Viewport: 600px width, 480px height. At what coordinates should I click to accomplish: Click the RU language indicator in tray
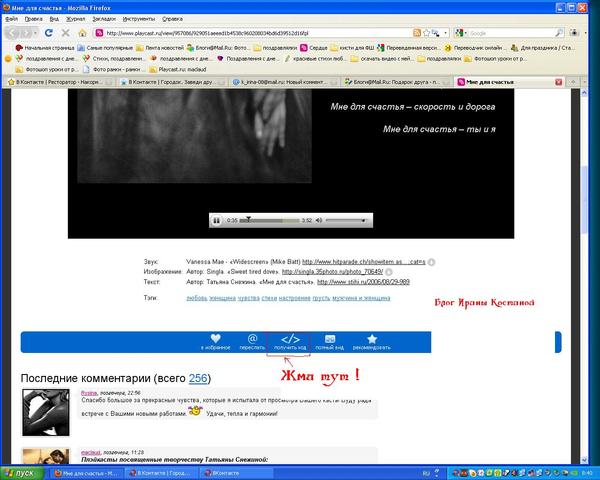point(426,473)
